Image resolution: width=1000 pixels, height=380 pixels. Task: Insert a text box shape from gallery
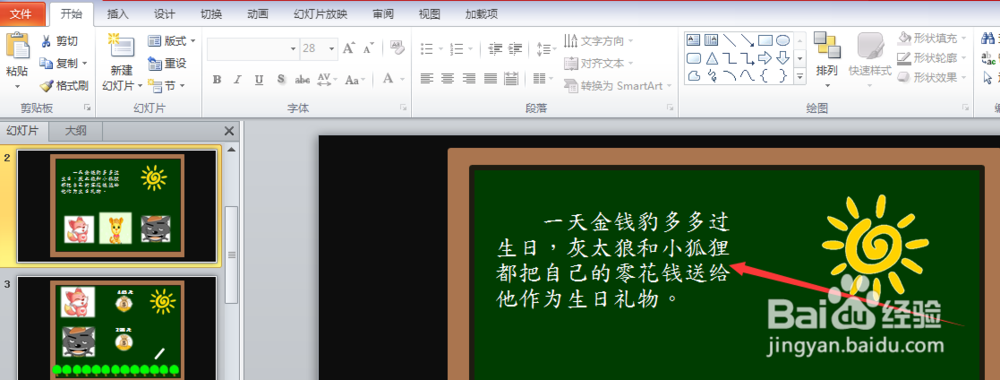693,41
